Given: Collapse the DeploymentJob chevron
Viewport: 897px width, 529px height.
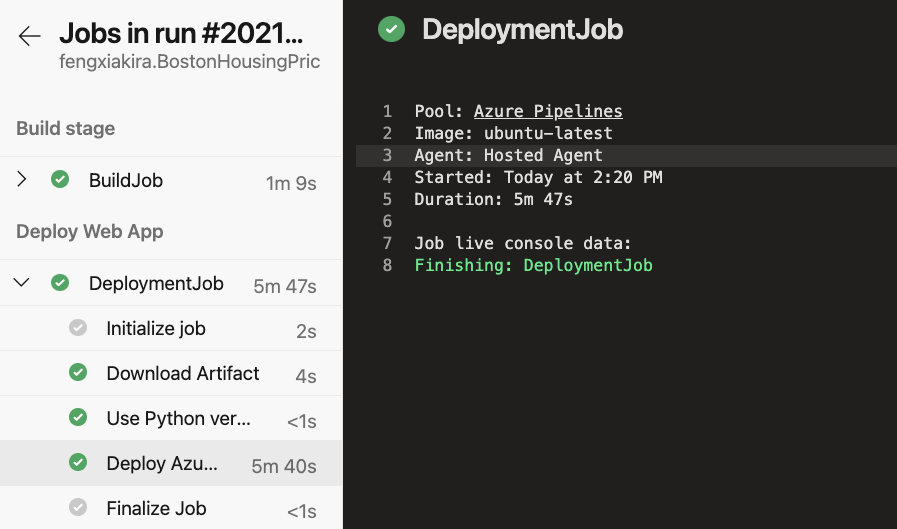Looking at the screenshot, I should [x=21, y=282].
